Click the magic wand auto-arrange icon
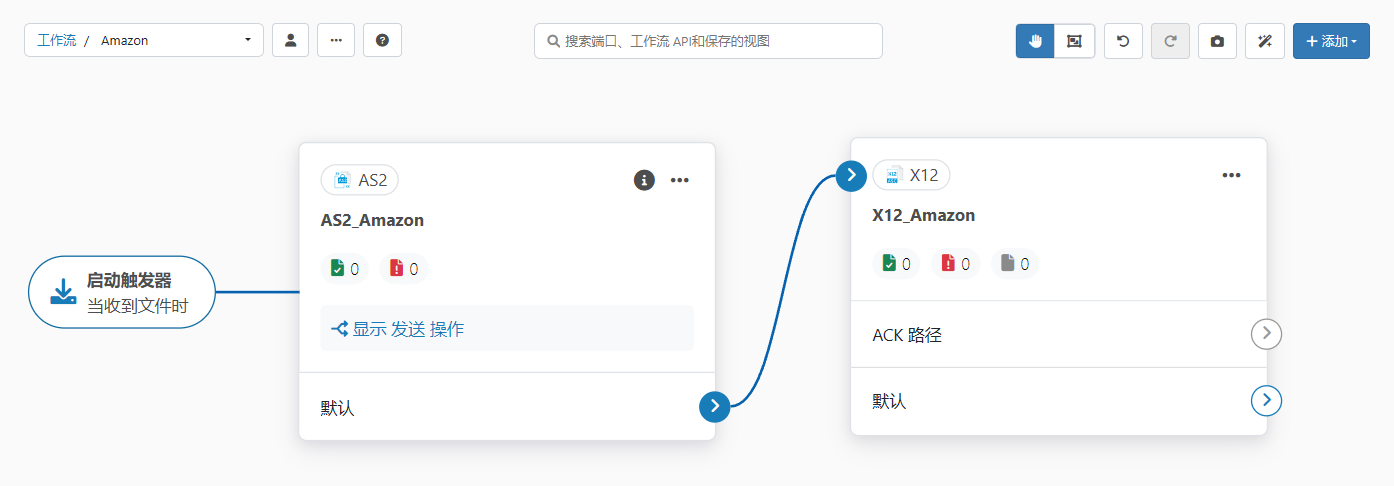Viewport: 1394px width, 486px height. coord(1264,41)
